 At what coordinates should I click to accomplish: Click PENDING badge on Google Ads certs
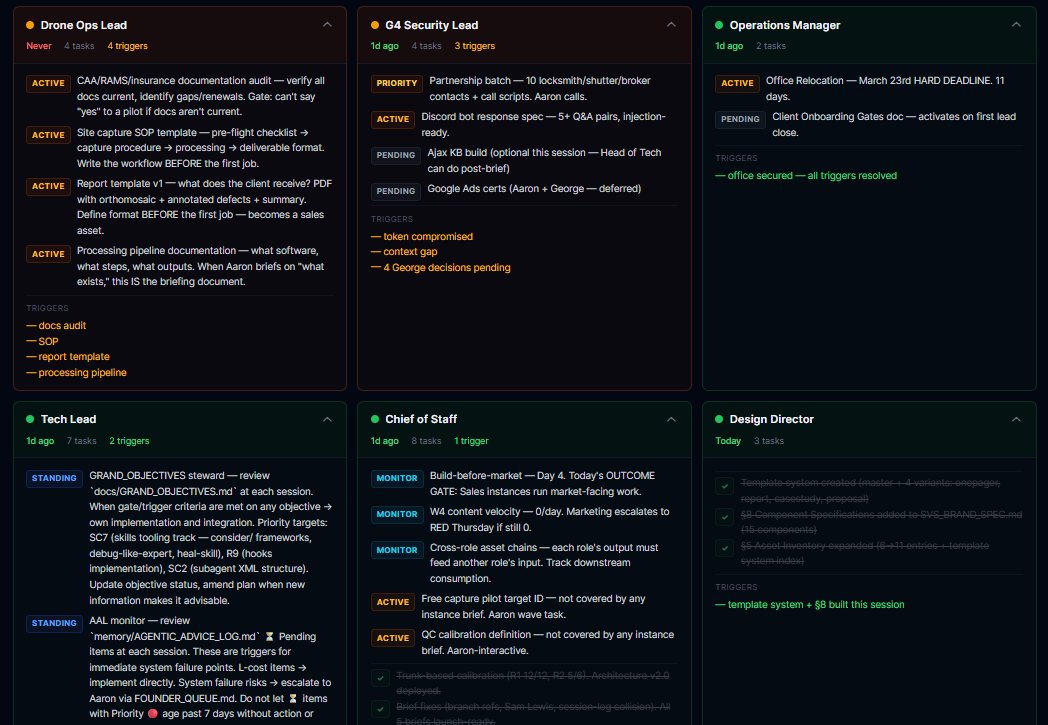pyautogui.click(x=396, y=191)
